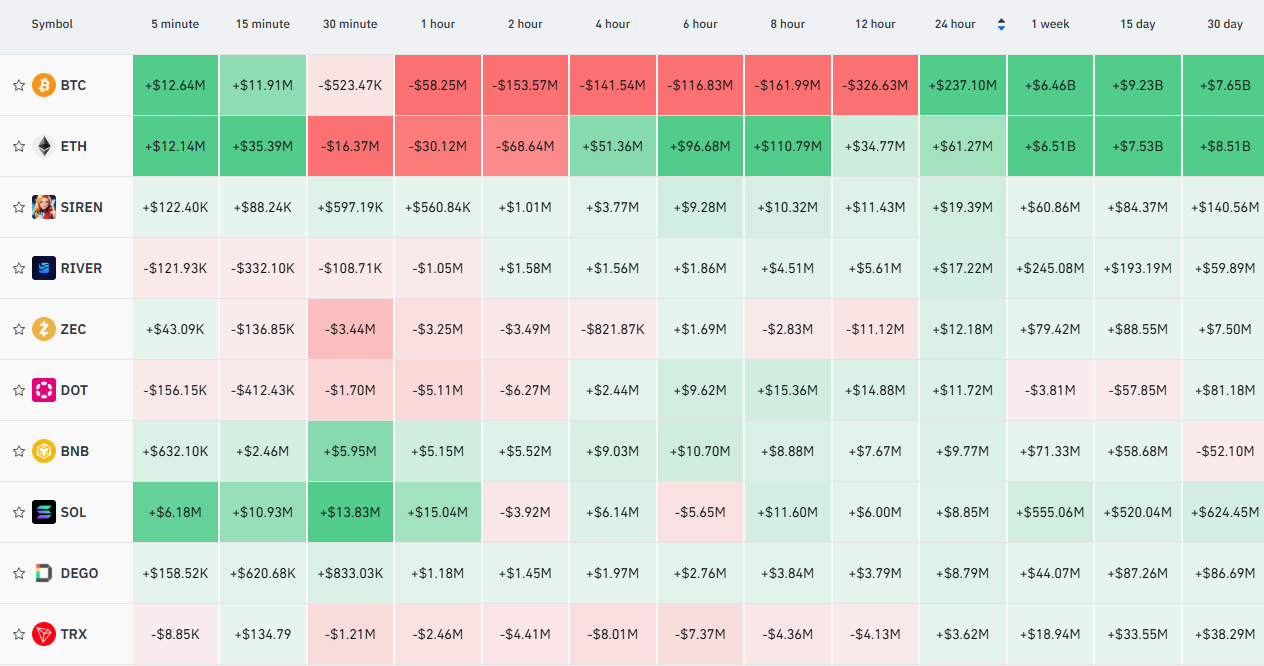This screenshot has height=666, width=1264.
Task: Open the SOL symbol name link
Action: [74, 512]
